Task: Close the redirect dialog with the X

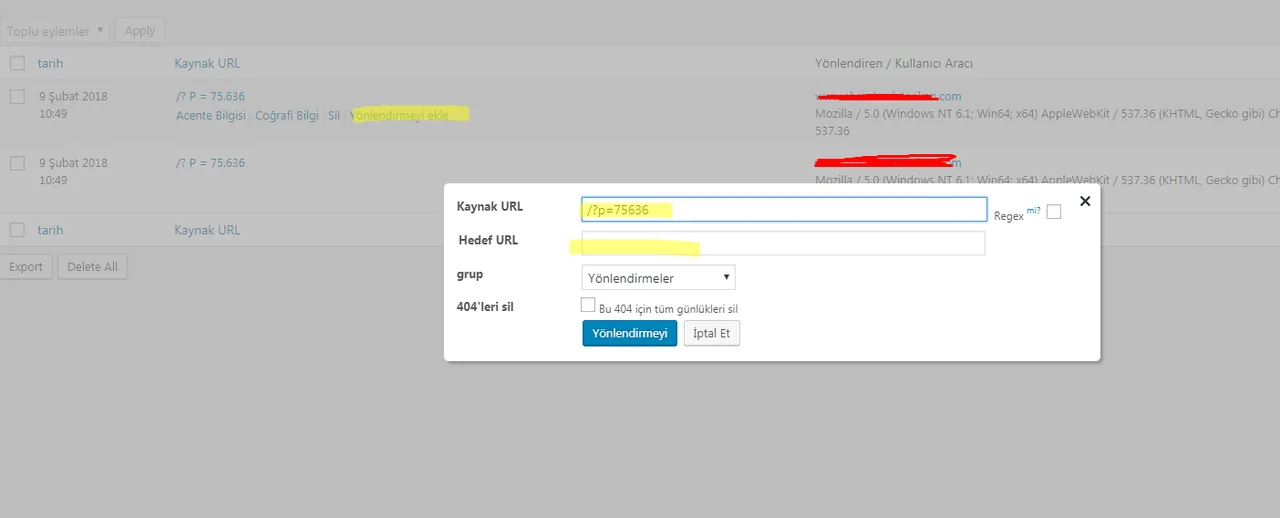Action: [1085, 201]
